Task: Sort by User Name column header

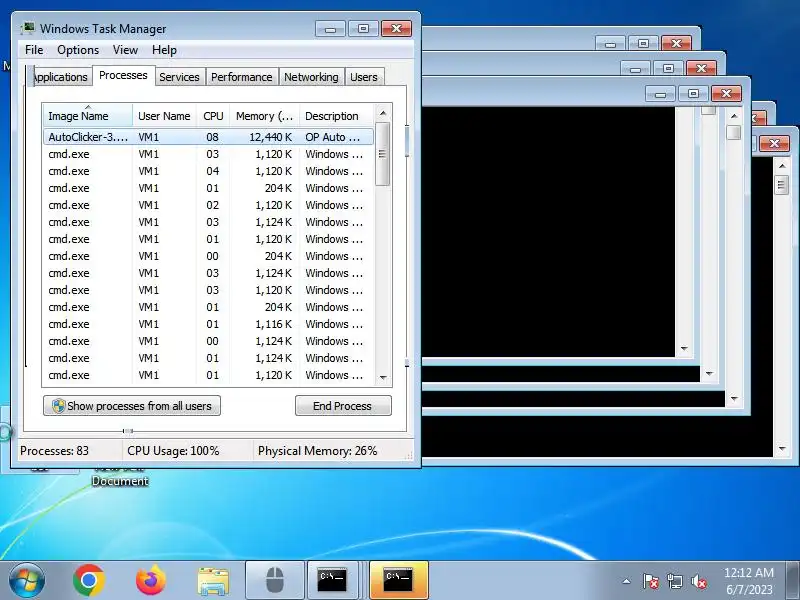Action: coord(164,116)
